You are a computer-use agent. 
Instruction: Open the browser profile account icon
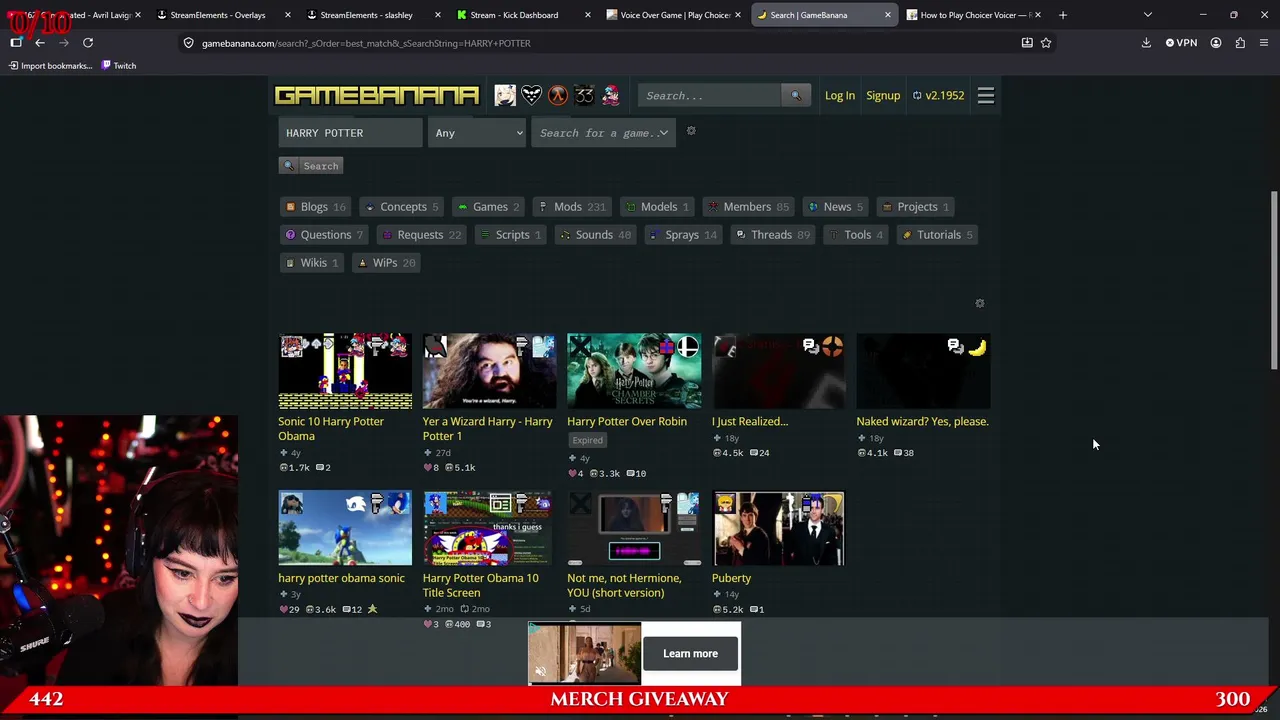1216,43
